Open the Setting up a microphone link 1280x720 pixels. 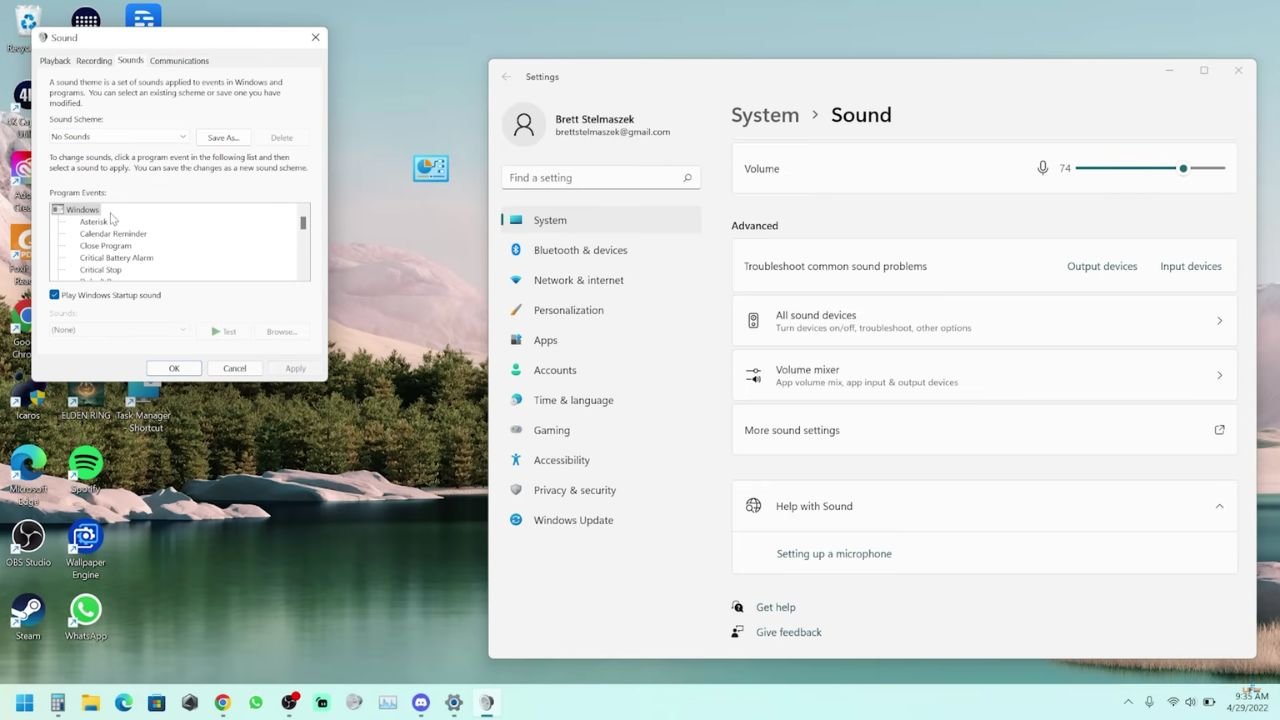coord(834,553)
